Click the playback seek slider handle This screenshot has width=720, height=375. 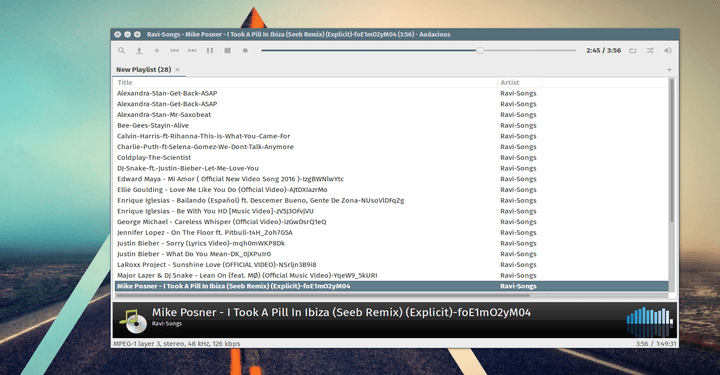[480, 50]
